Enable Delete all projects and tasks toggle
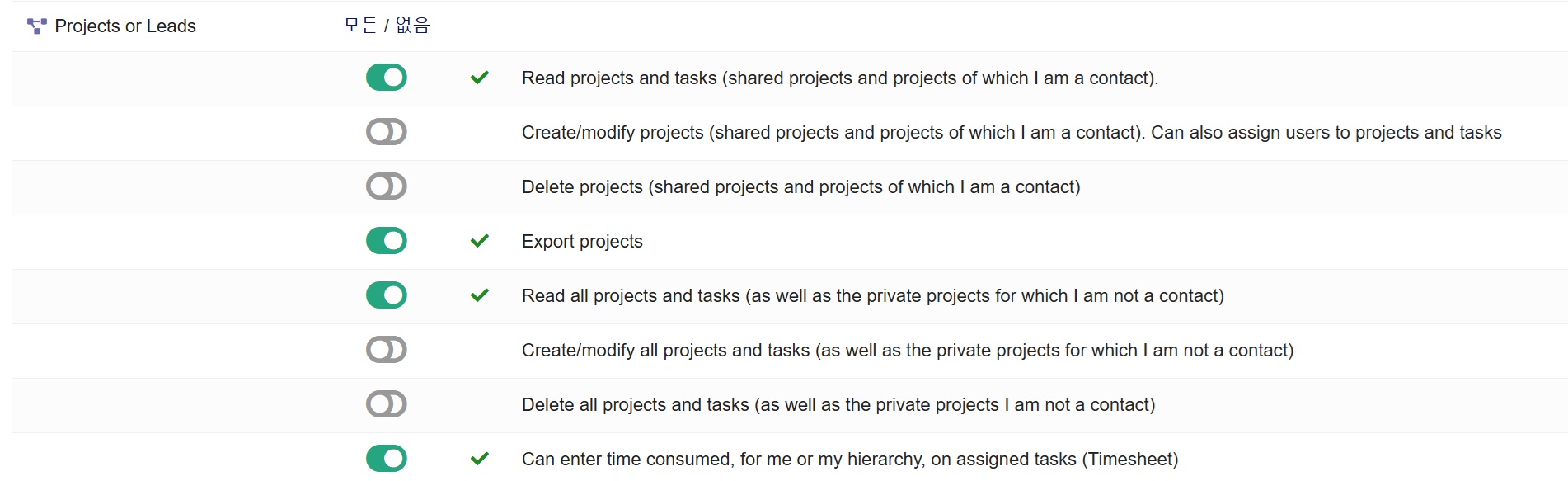The width and height of the screenshot is (1568, 481). tap(387, 404)
